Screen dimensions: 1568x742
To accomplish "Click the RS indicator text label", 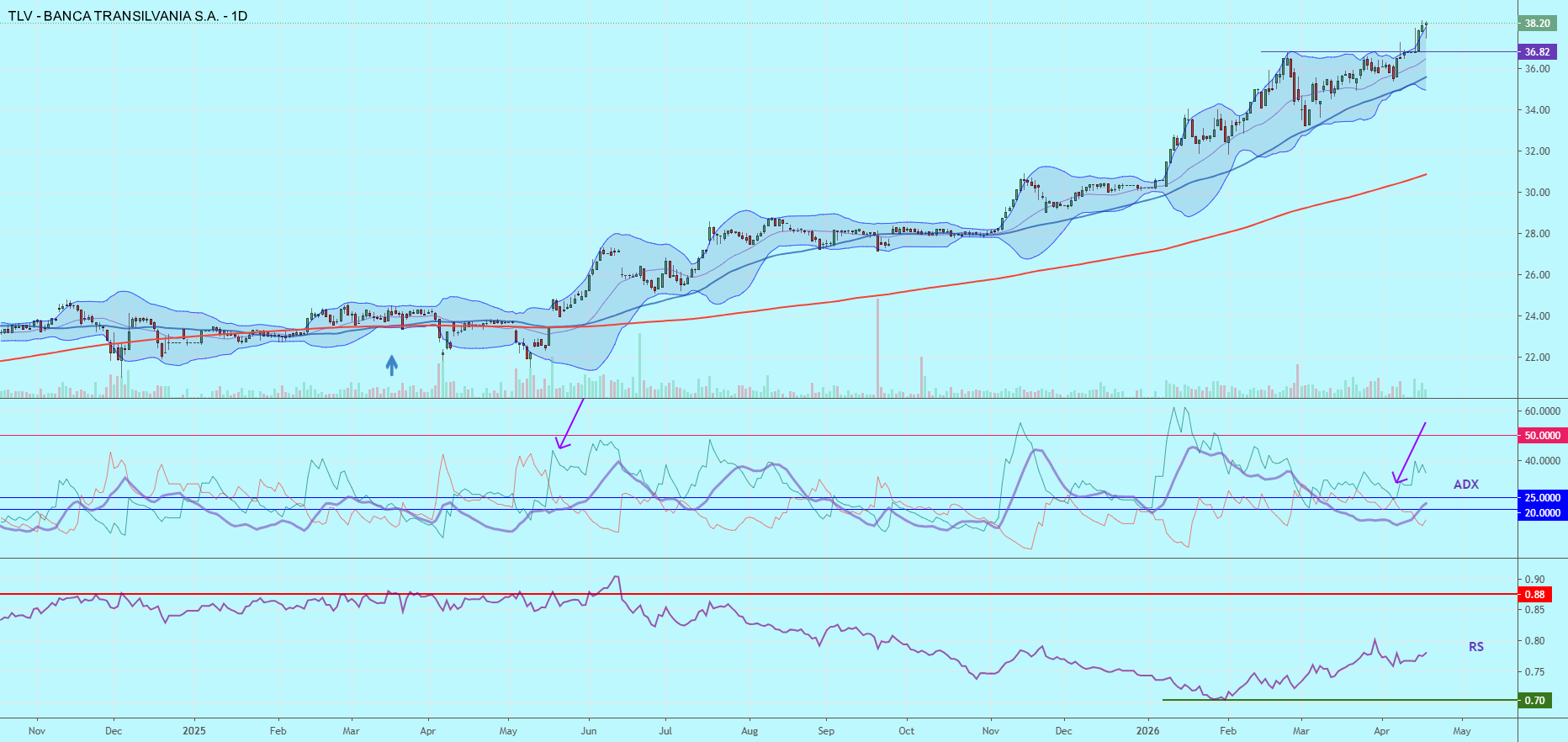I will click(1475, 647).
